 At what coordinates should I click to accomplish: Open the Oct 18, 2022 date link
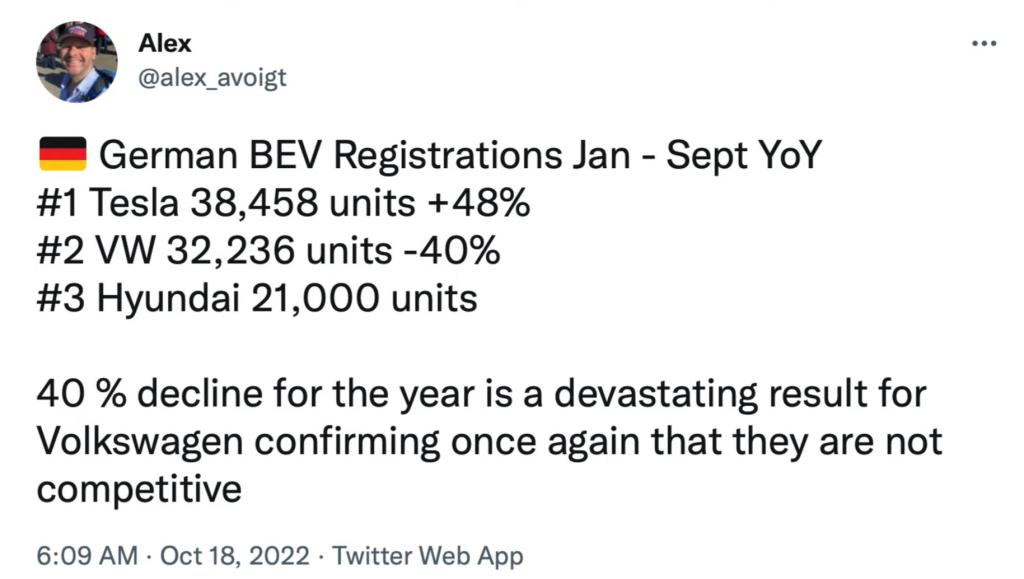[x=234, y=556]
